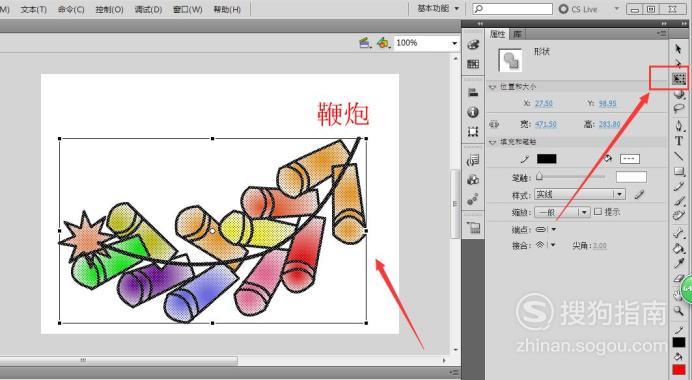Toggle the width-height lock link icon
This screenshot has width=692, height=380.
[x=494, y=124]
